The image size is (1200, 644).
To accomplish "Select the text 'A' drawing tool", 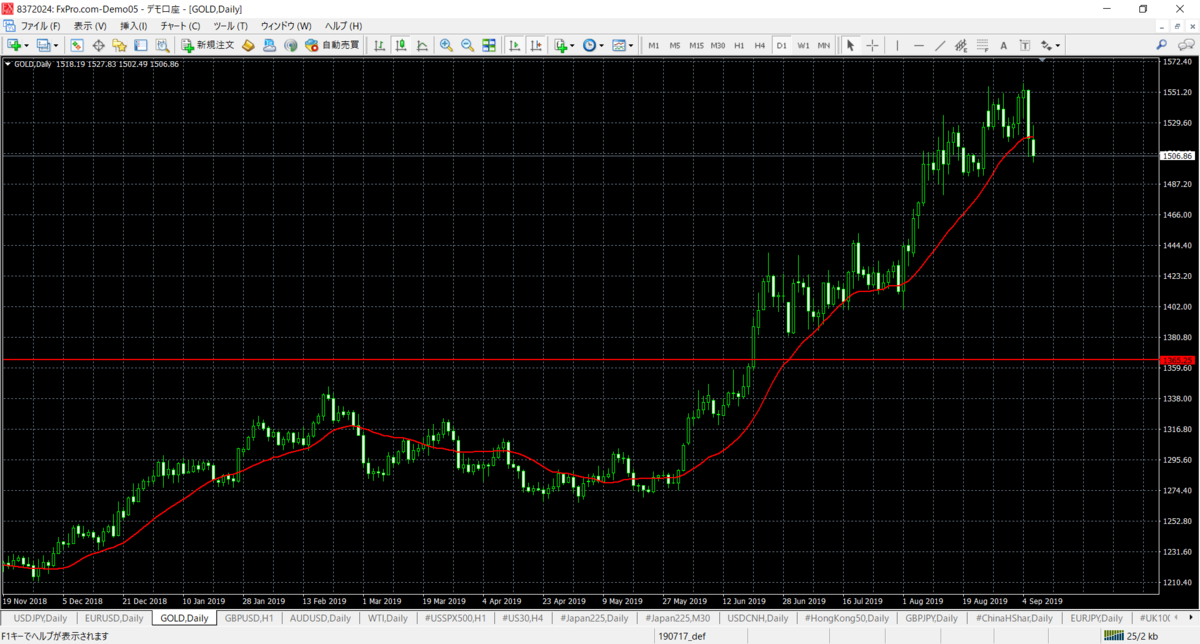I will click(1004, 45).
